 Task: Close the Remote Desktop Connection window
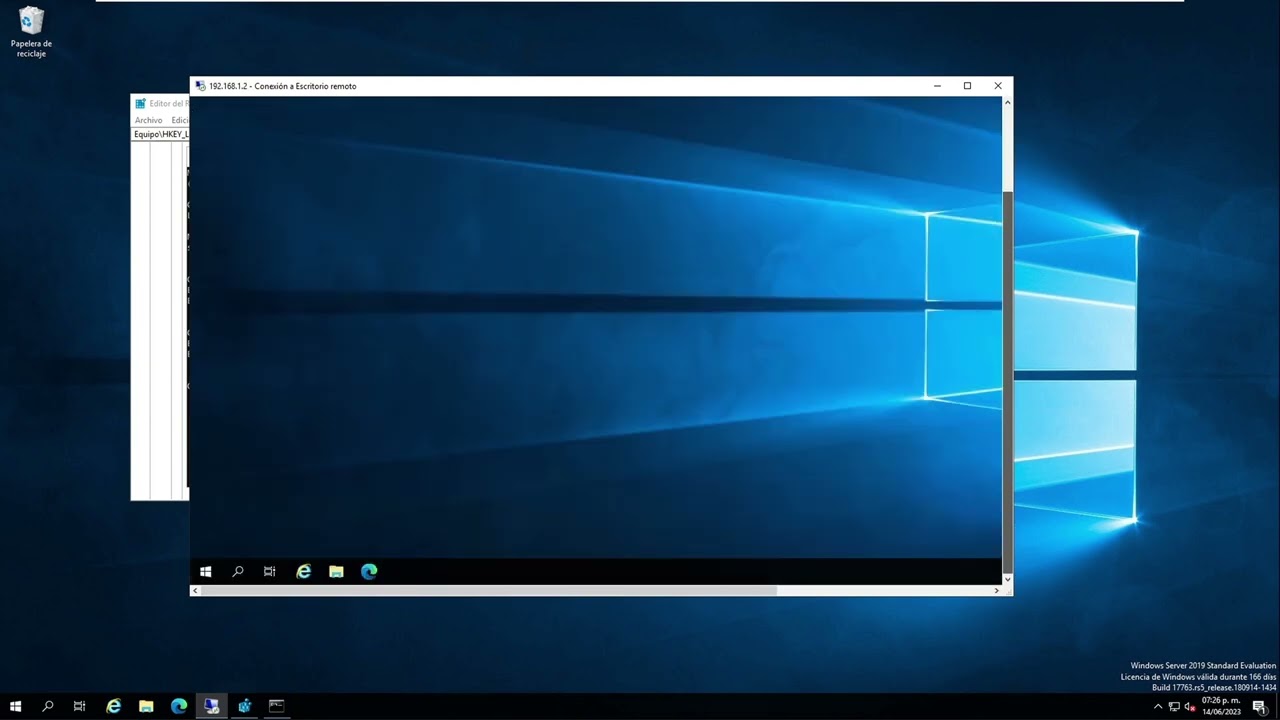(997, 86)
